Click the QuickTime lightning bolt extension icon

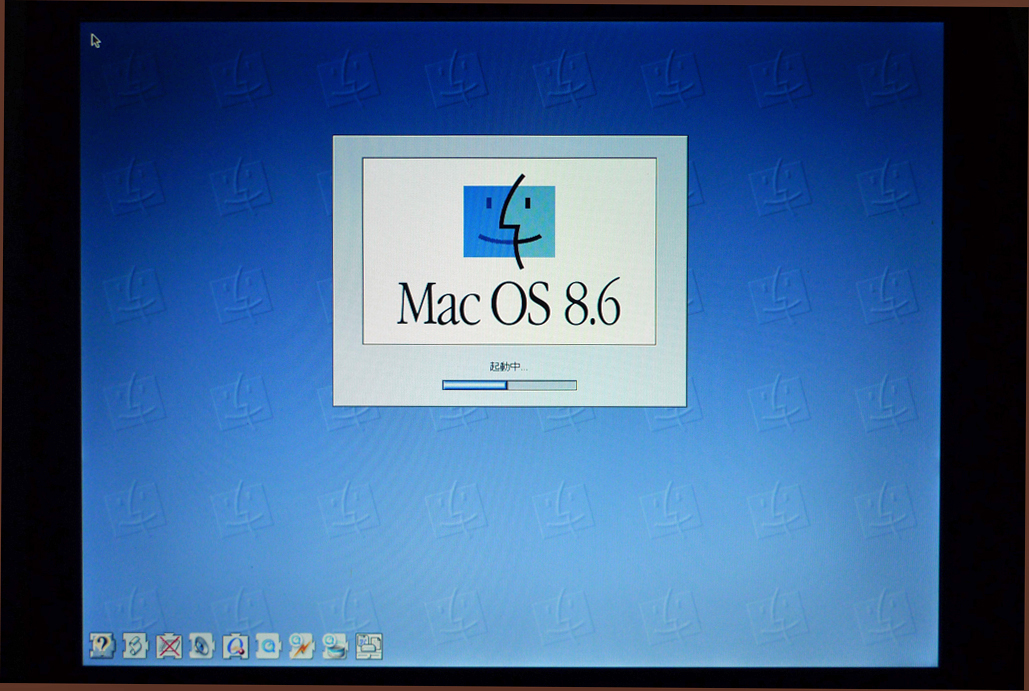click(x=302, y=646)
